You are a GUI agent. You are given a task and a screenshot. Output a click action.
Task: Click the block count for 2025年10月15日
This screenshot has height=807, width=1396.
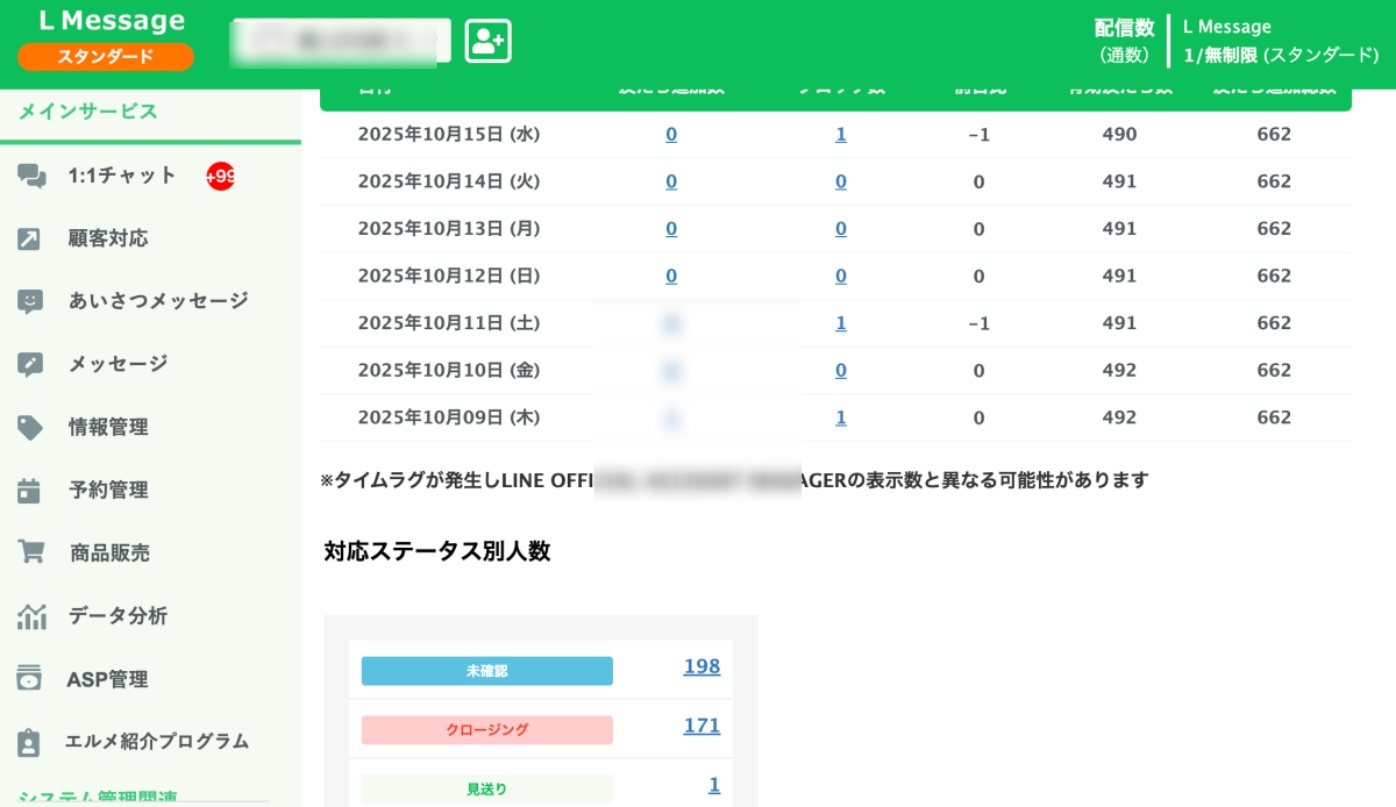pyautogui.click(x=841, y=134)
